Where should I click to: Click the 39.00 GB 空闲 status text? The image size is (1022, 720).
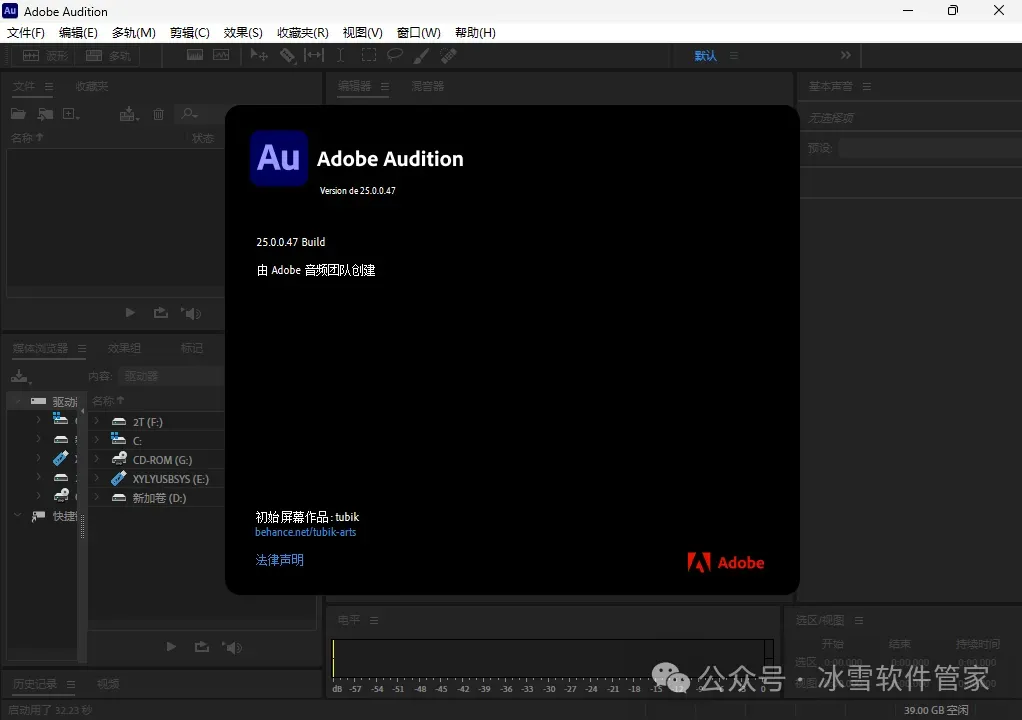point(936,710)
